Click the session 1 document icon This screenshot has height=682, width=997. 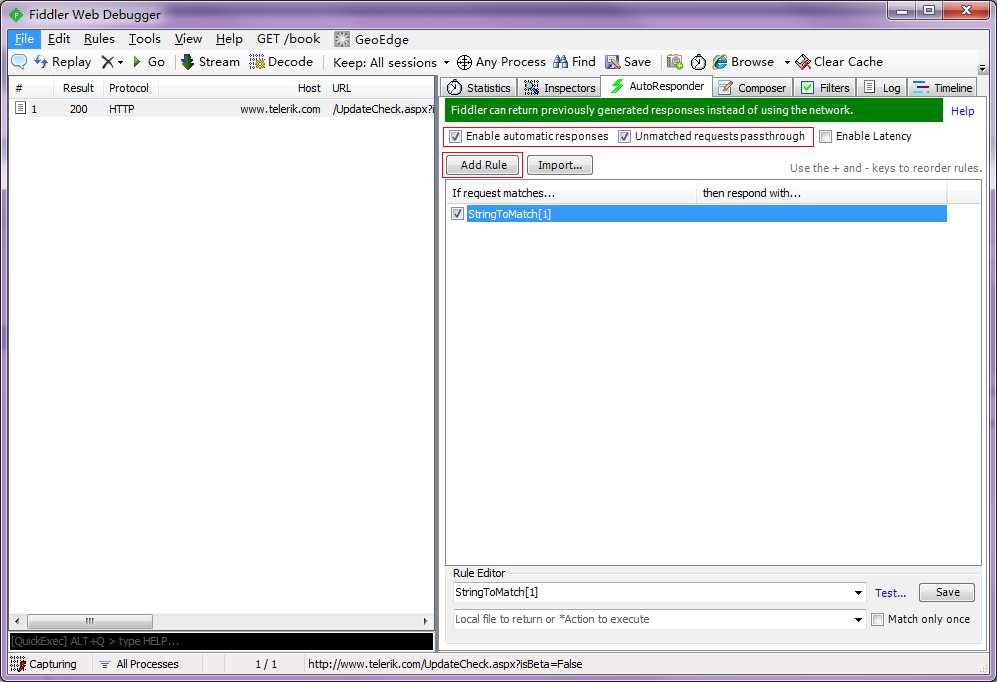(20, 108)
